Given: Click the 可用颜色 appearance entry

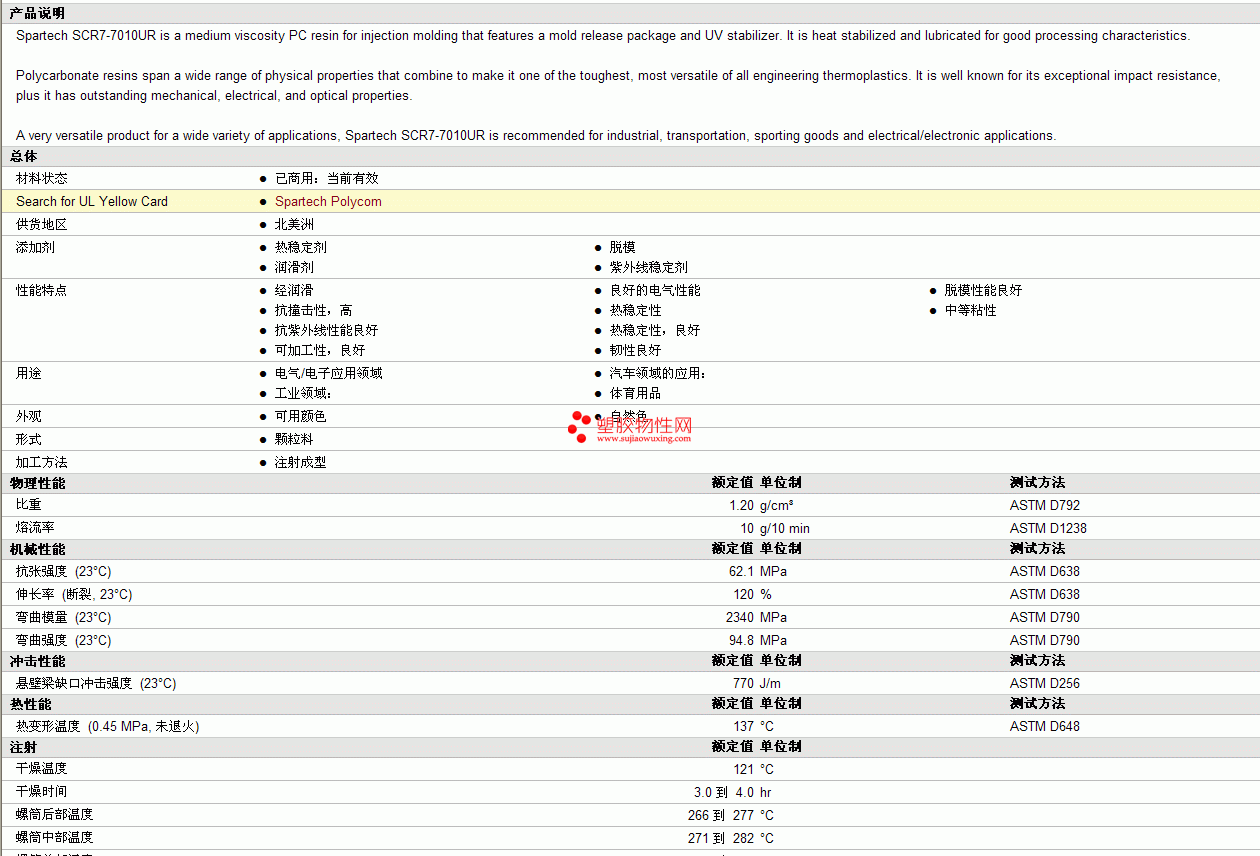Looking at the screenshot, I should [x=301, y=416].
